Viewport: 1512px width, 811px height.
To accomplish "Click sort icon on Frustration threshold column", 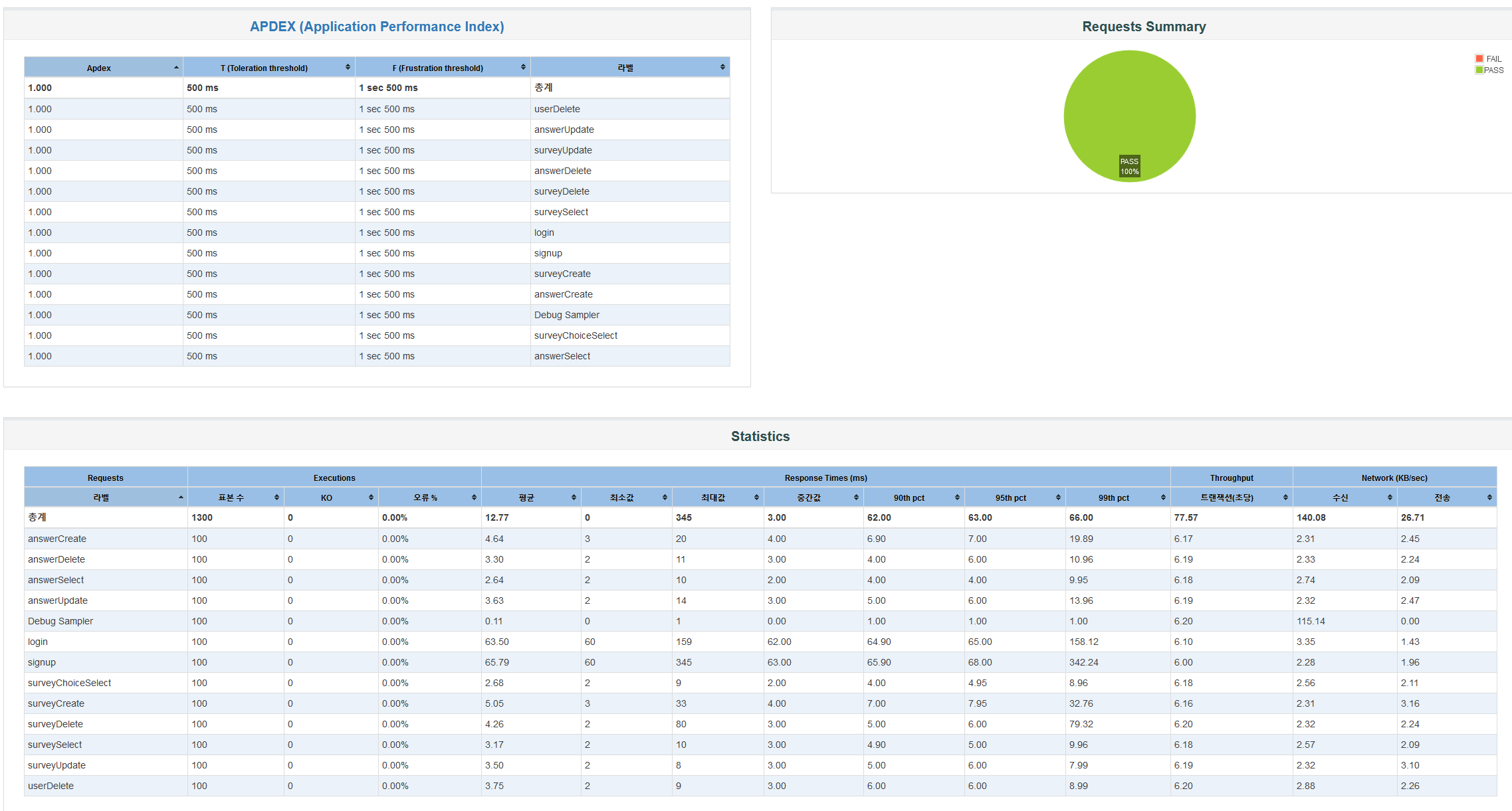I will tap(523, 68).
